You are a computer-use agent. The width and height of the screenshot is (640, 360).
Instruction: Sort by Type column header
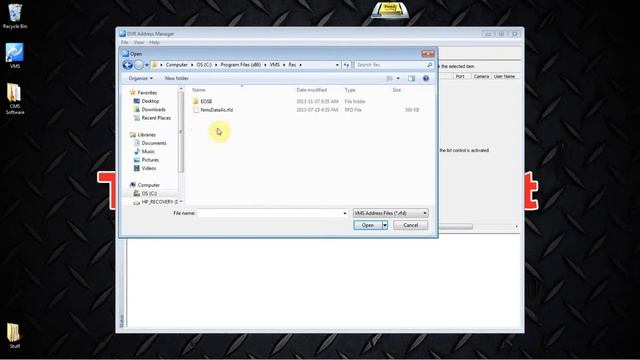tap(350, 90)
